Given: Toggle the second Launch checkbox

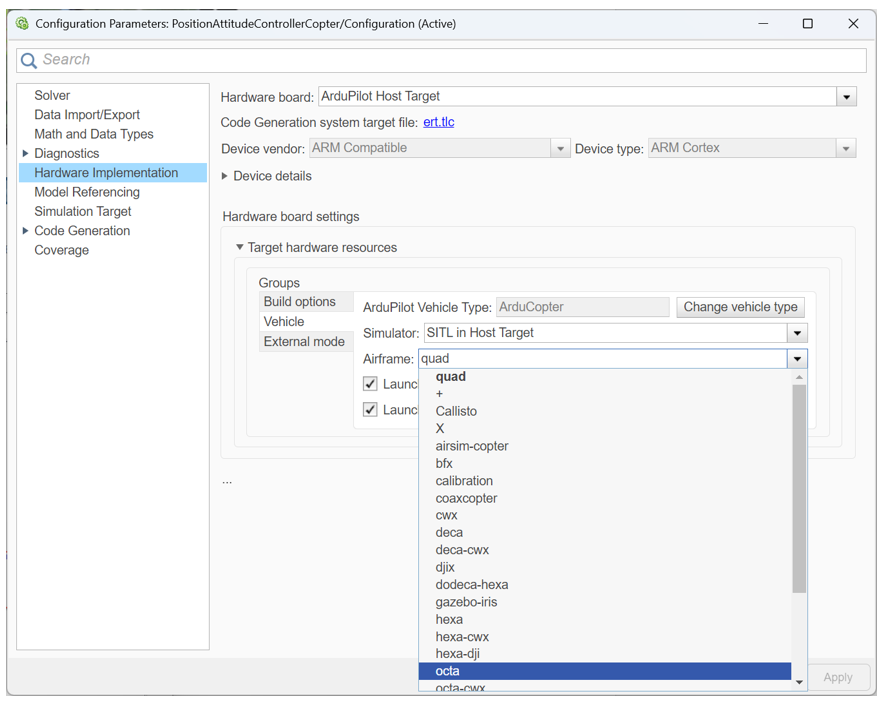Looking at the screenshot, I should [370, 410].
